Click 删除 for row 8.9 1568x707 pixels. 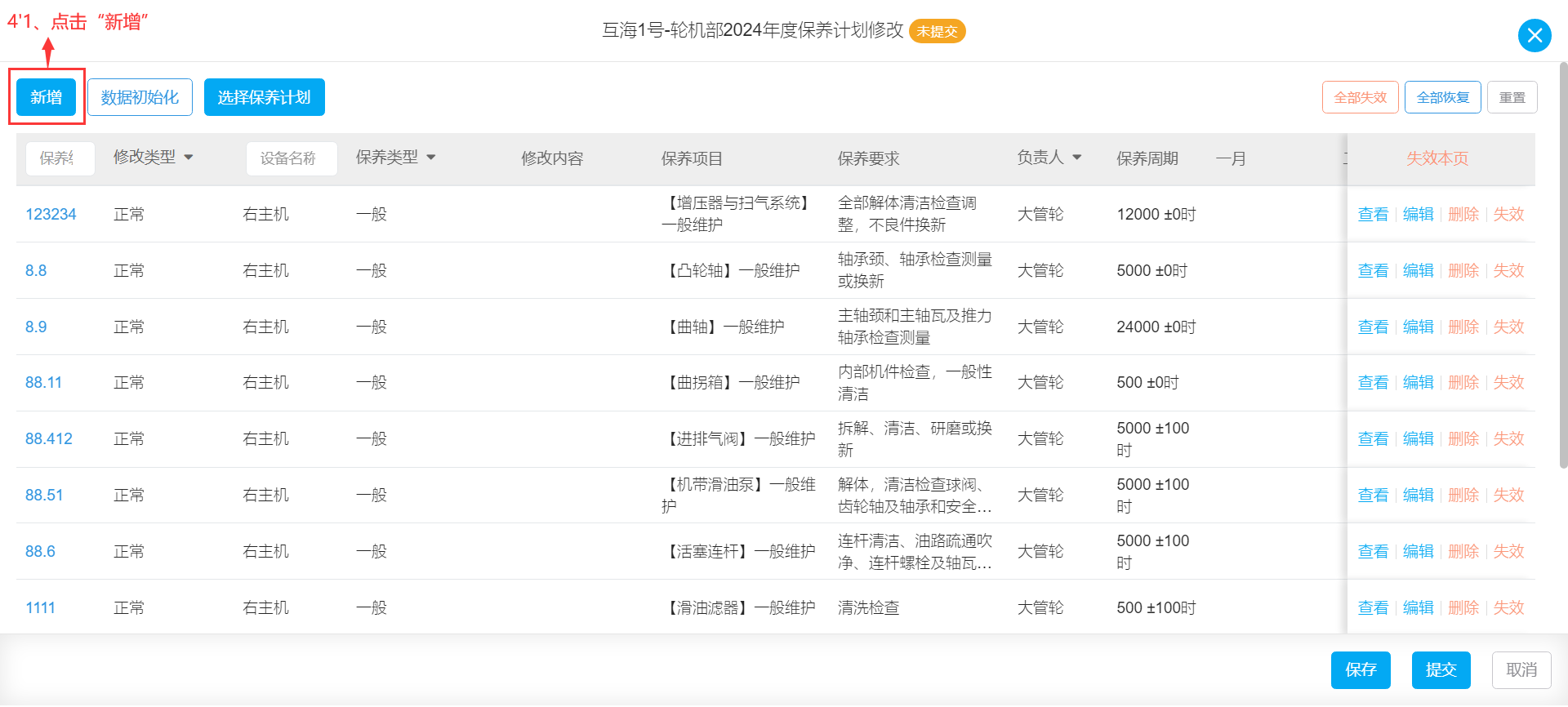(1463, 327)
